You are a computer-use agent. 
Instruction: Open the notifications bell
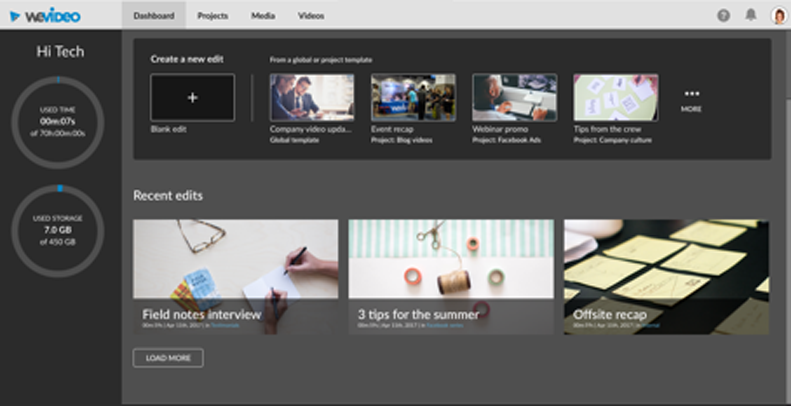click(x=751, y=15)
